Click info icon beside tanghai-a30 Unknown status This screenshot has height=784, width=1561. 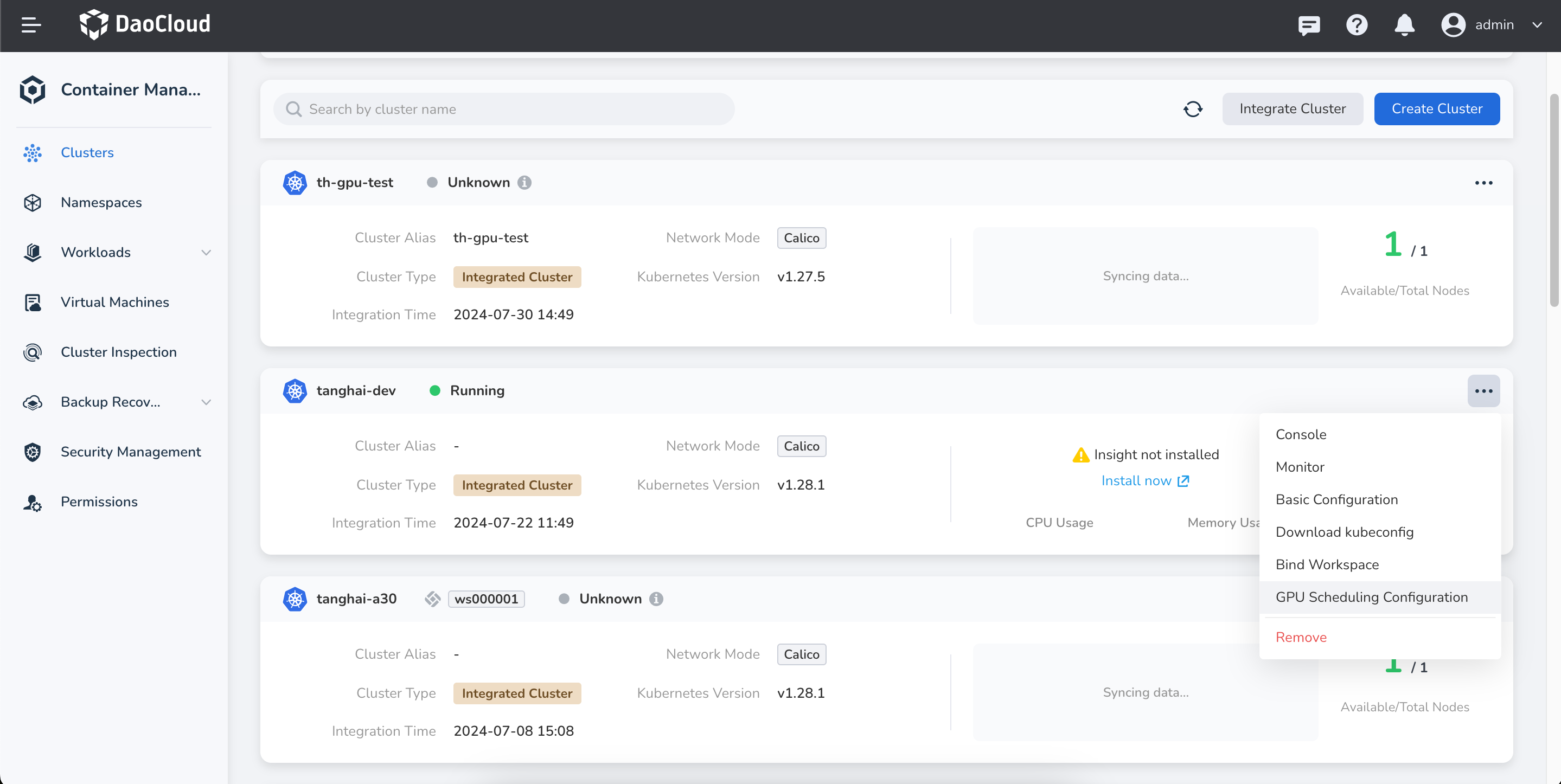point(656,599)
